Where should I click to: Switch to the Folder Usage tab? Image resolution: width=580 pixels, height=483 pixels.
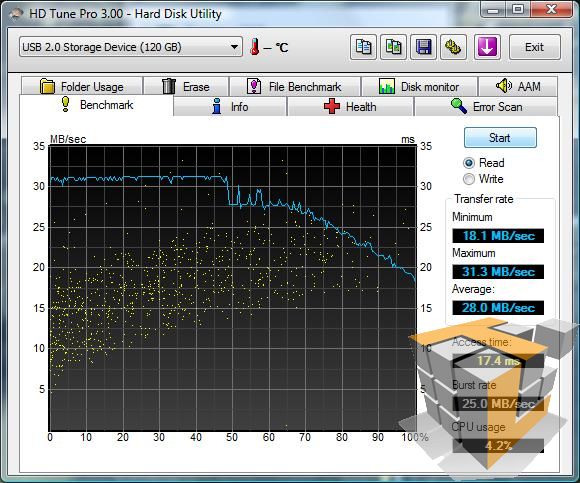pyautogui.click(x=82, y=86)
